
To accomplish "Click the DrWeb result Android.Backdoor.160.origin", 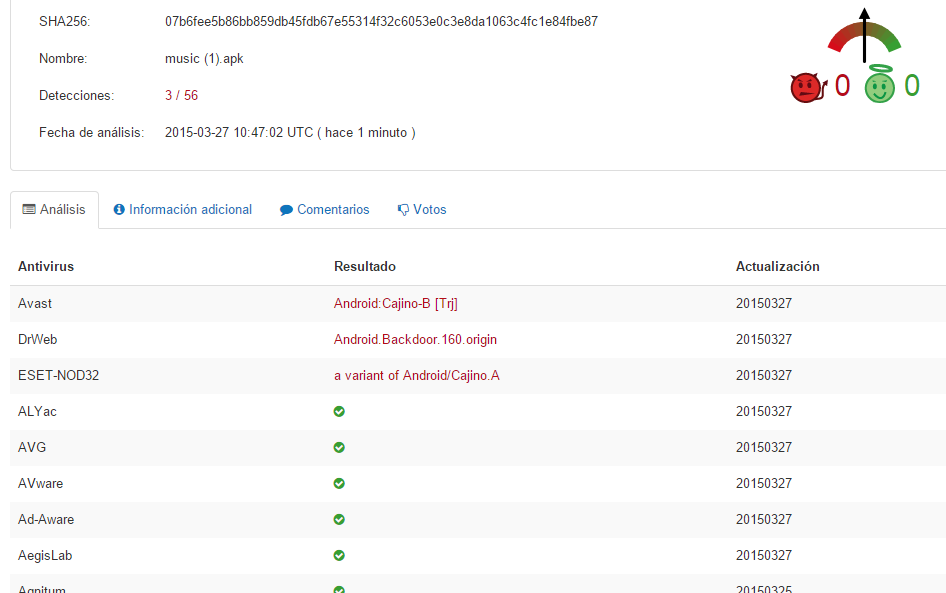I will 415,339.
